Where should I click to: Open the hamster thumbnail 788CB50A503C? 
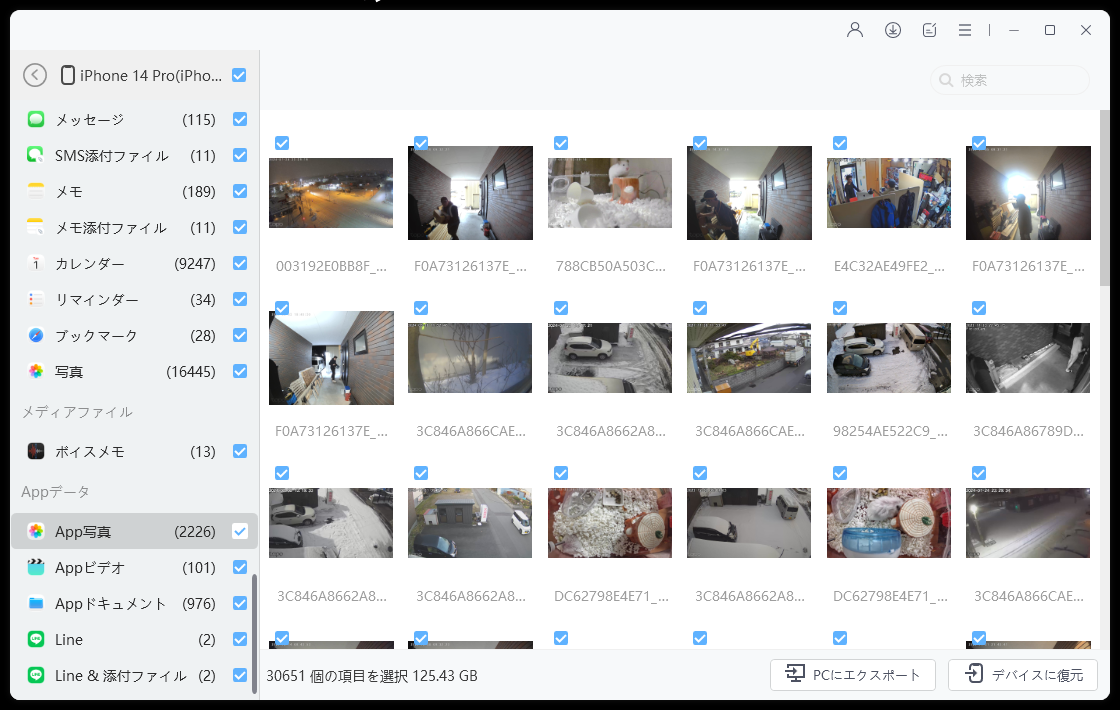(610, 193)
